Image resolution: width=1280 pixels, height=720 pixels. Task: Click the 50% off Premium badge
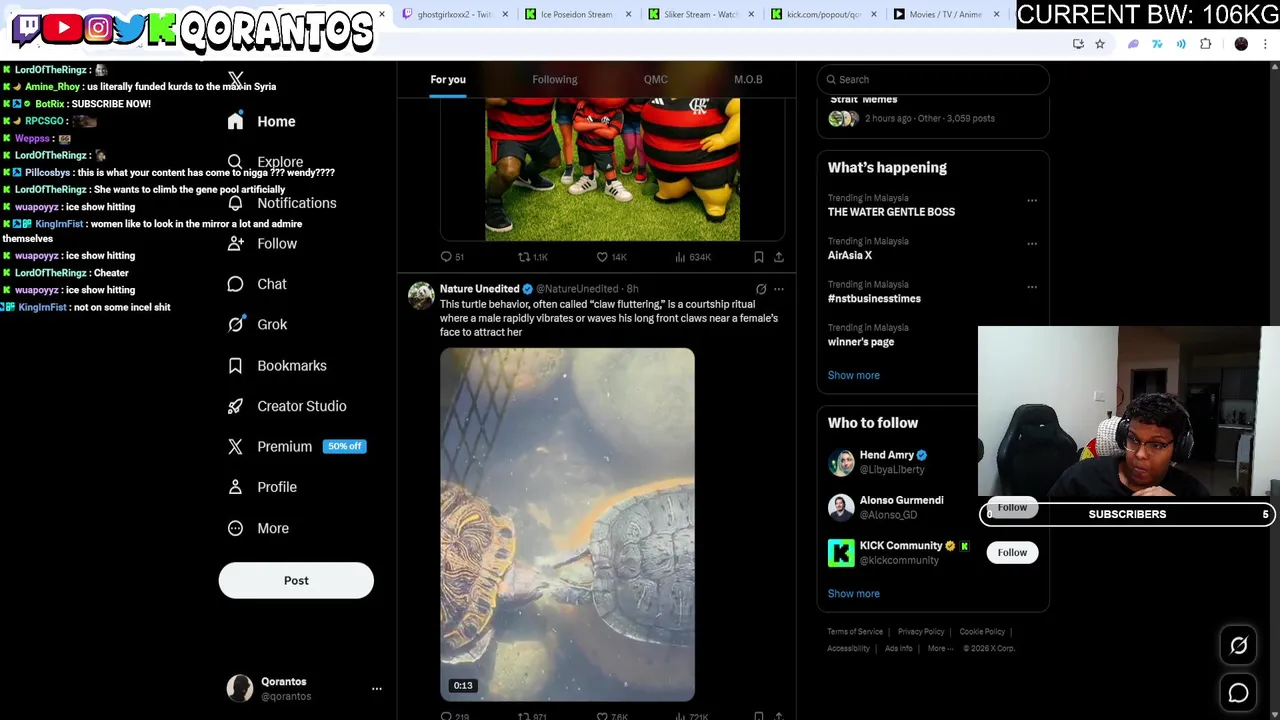click(x=344, y=446)
